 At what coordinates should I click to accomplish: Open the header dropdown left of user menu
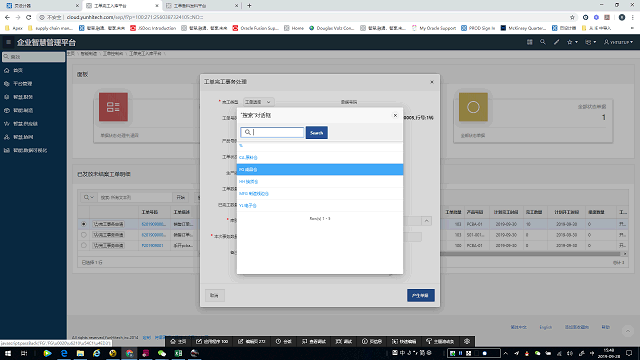pos(590,42)
